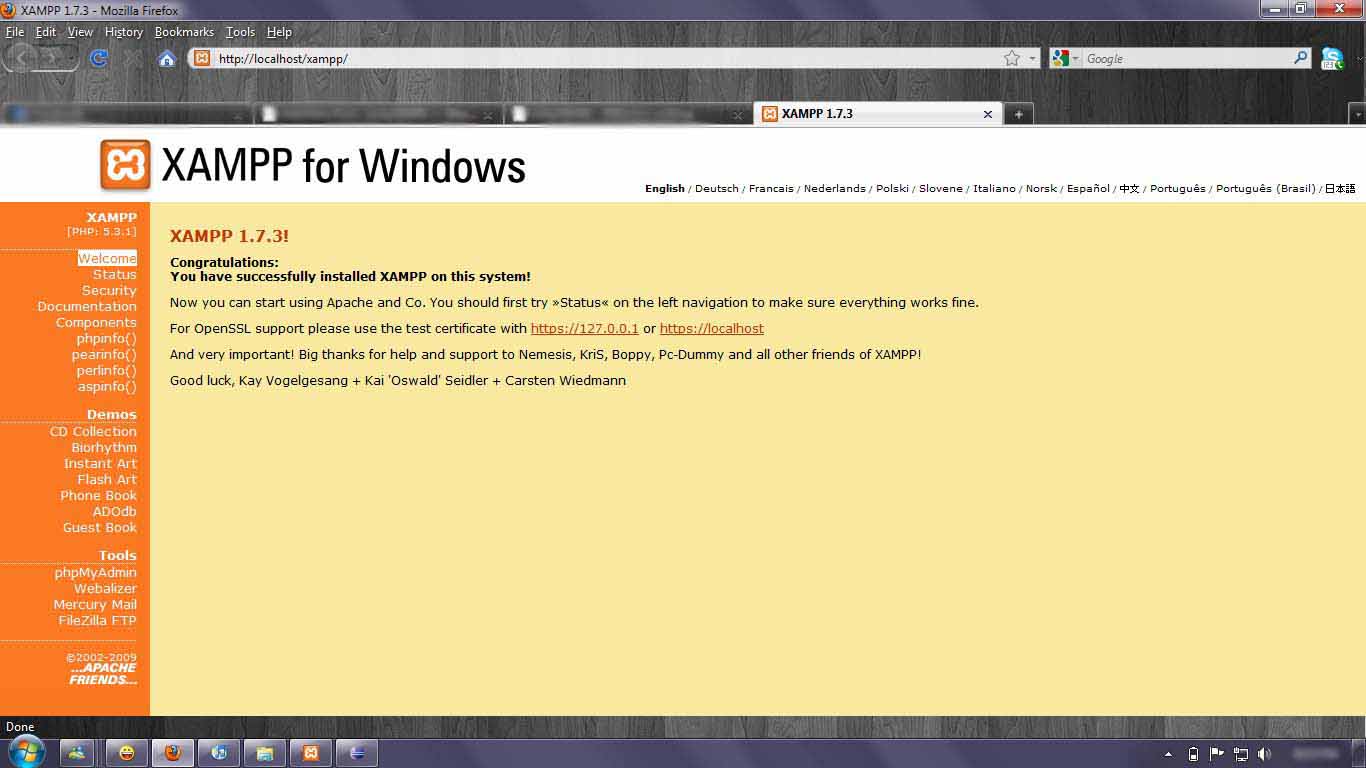Open the Guest Book demo
1366x768 pixels.
click(100, 527)
